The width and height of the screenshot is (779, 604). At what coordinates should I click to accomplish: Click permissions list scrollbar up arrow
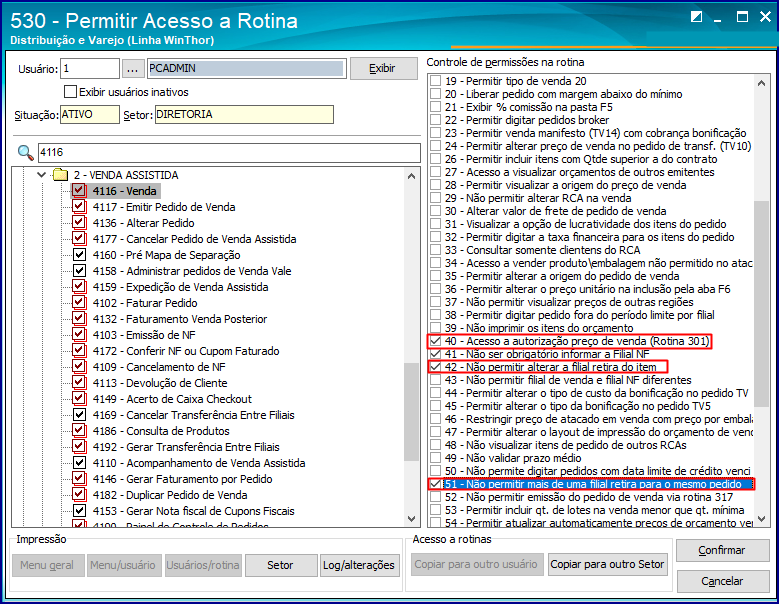coord(762,83)
